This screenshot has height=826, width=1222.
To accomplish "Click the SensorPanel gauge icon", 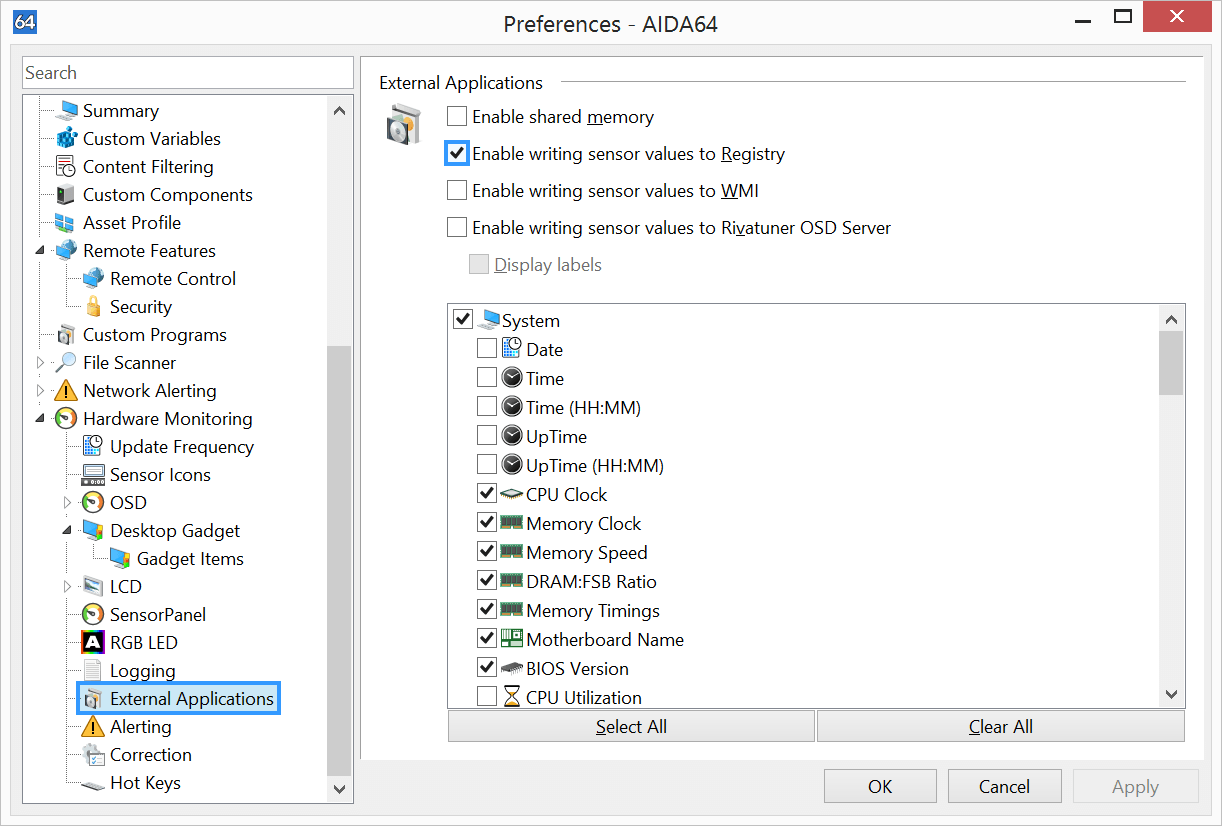I will (x=94, y=615).
